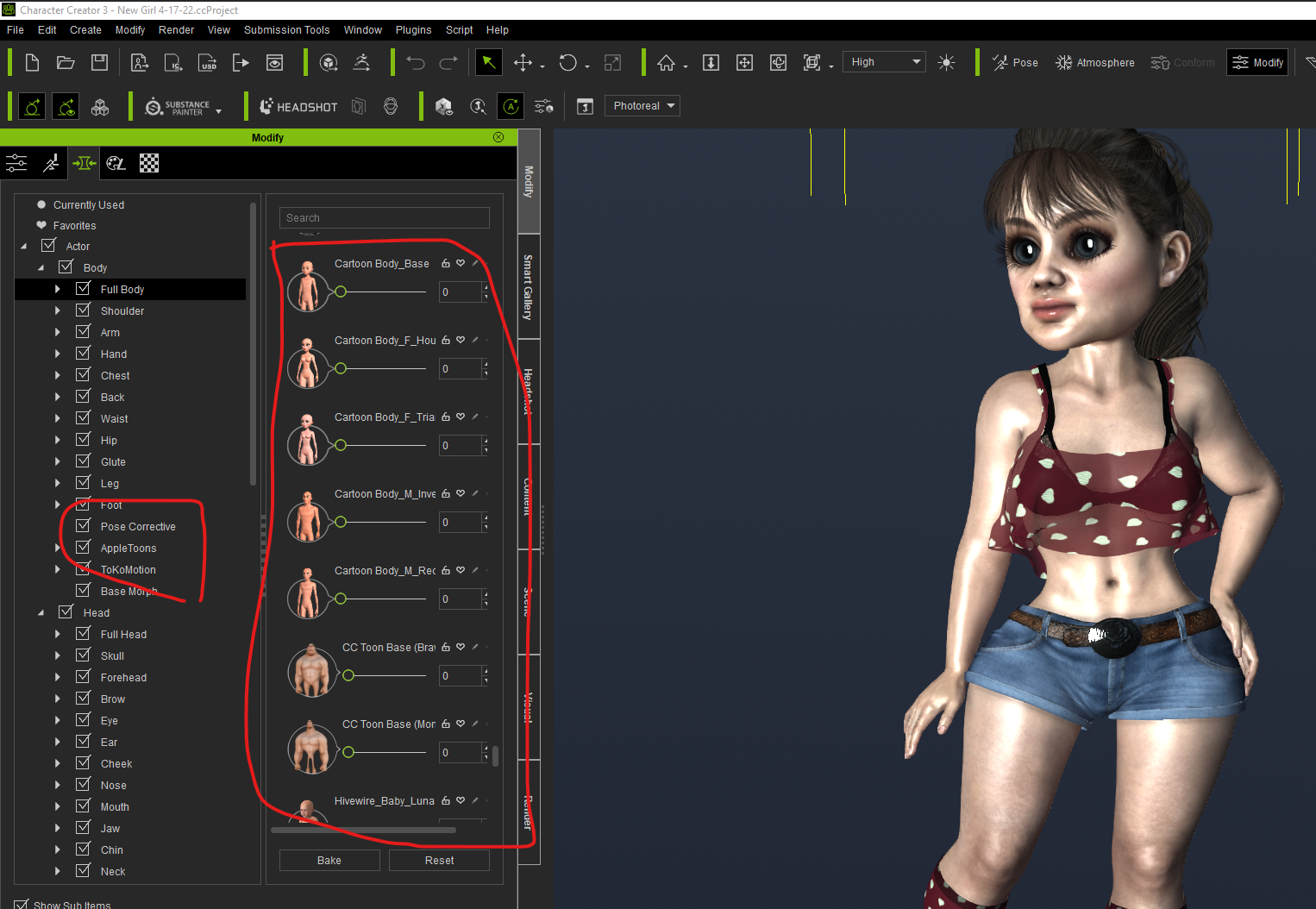Uncheck the Head category checkbox
Viewport: 1316px width, 909px height.
point(66,612)
